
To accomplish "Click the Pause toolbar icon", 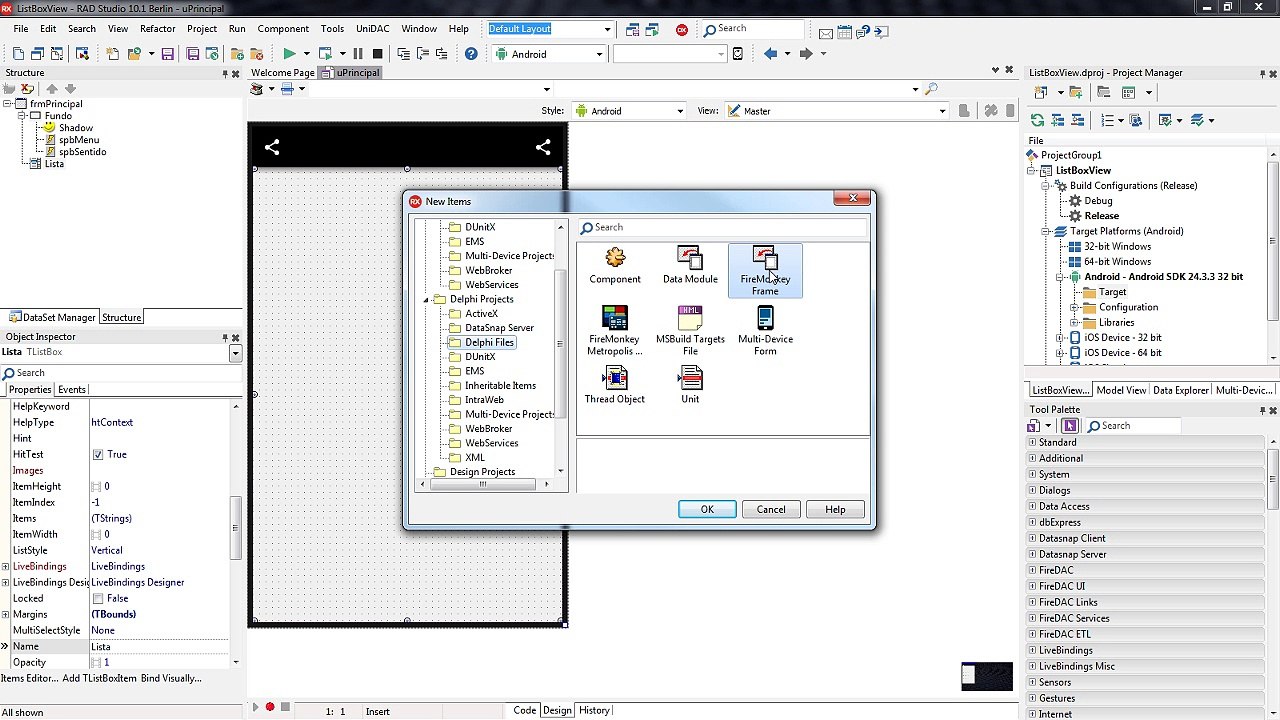I will point(358,54).
